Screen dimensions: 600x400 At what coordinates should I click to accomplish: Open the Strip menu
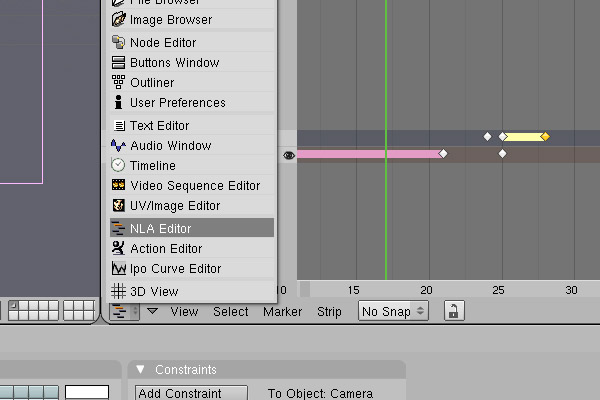pos(329,312)
